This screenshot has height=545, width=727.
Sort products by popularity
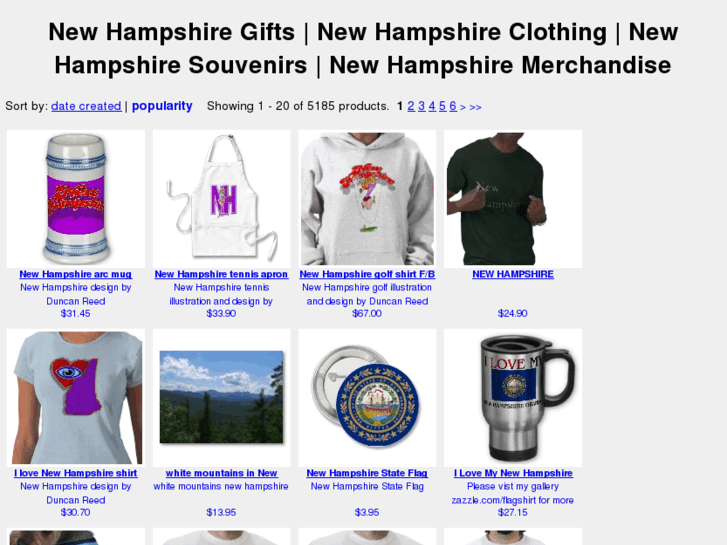tap(162, 106)
